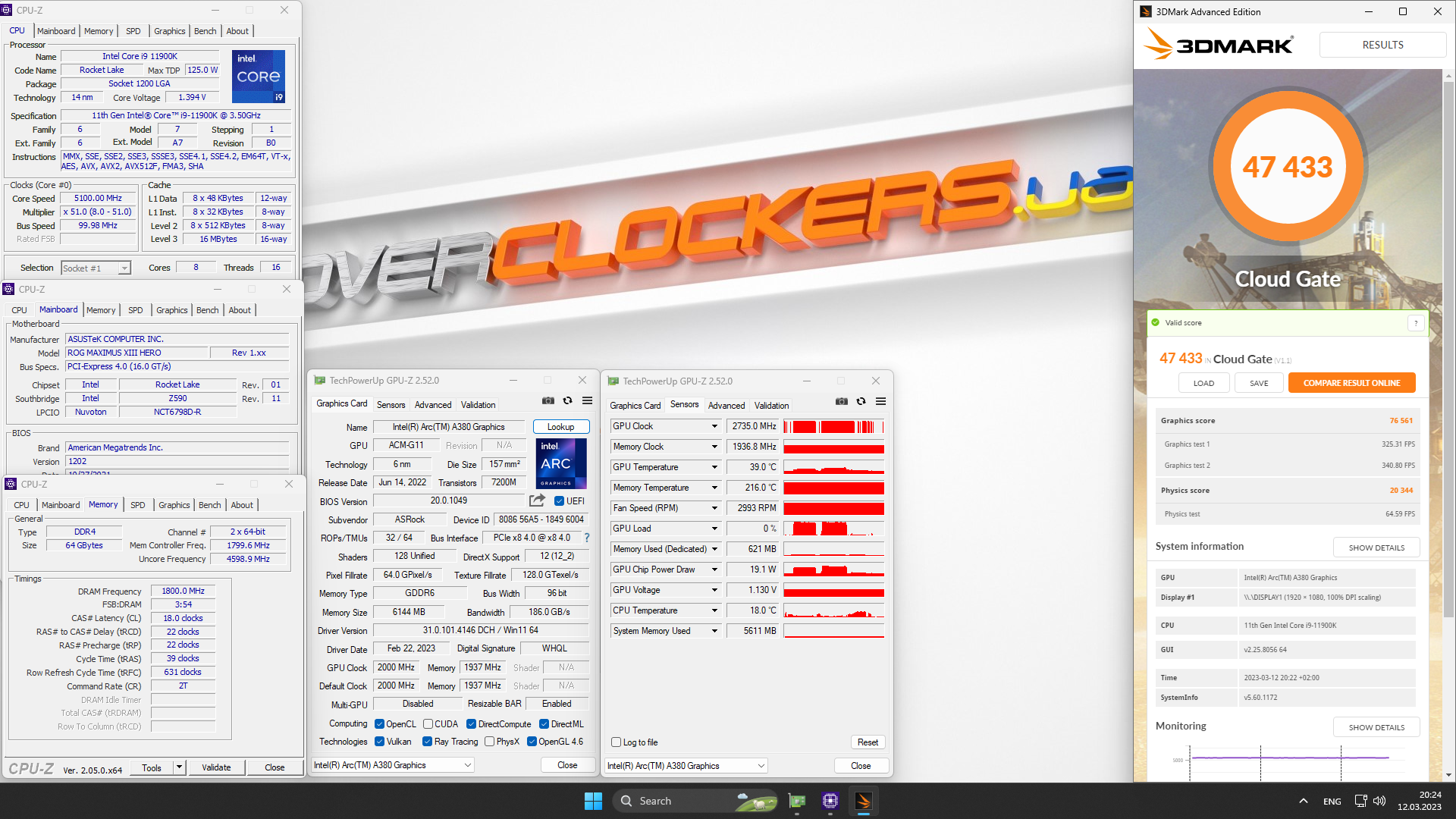Click 3DMark logo in header
This screenshot has height=819, width=1456.
[x=1218, y=45]
